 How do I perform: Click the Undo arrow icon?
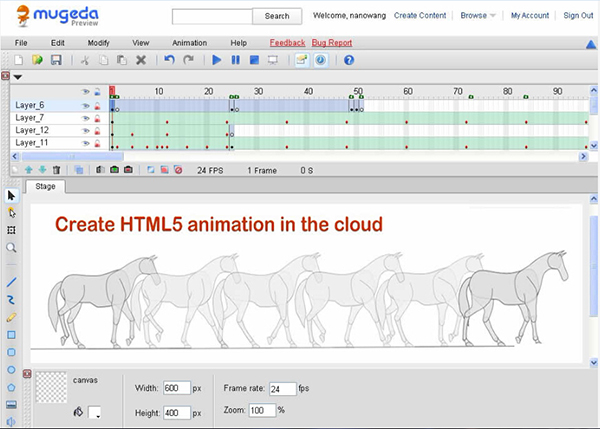[168, 61]
